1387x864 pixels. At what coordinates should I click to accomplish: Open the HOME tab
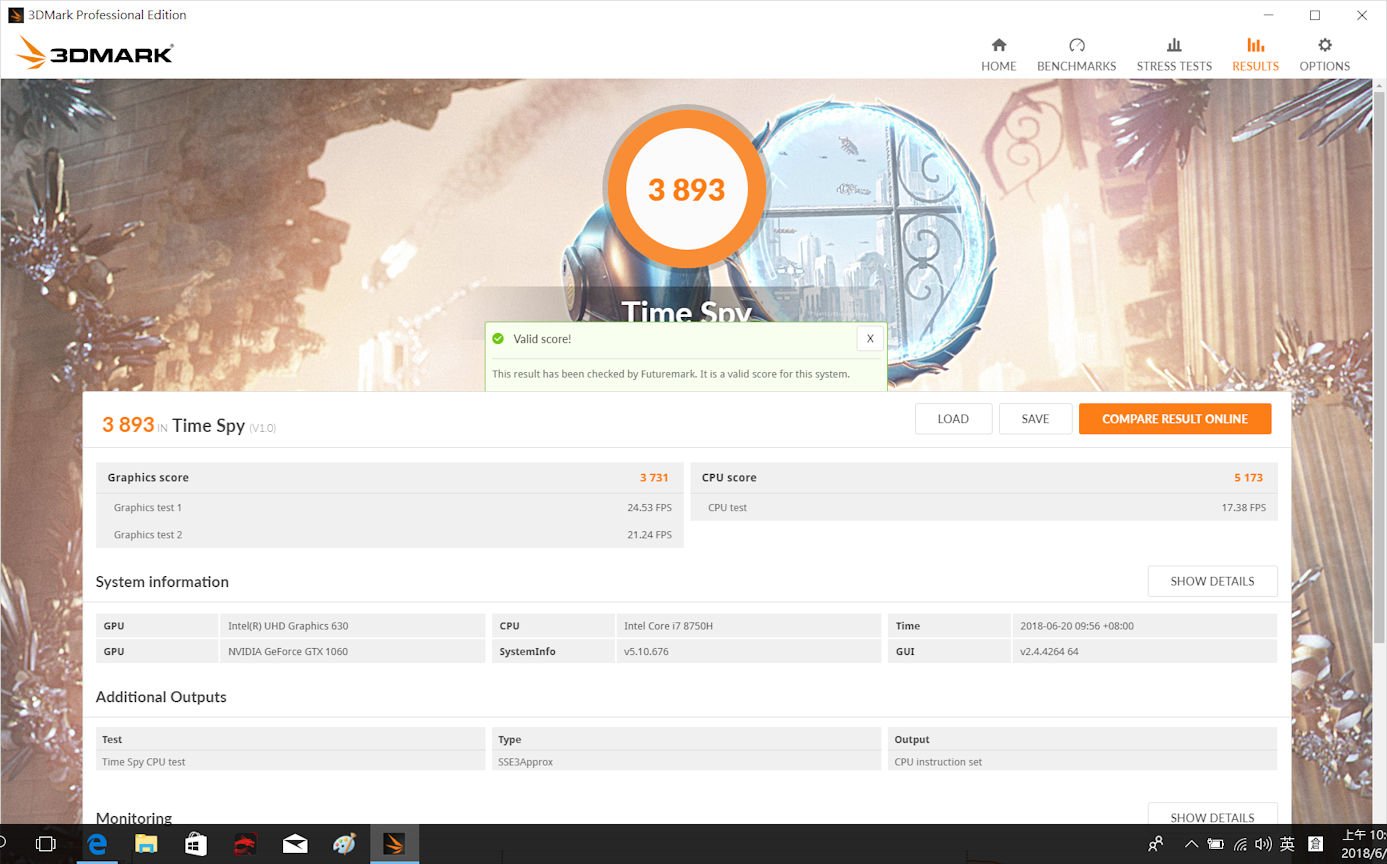[998, 55]
